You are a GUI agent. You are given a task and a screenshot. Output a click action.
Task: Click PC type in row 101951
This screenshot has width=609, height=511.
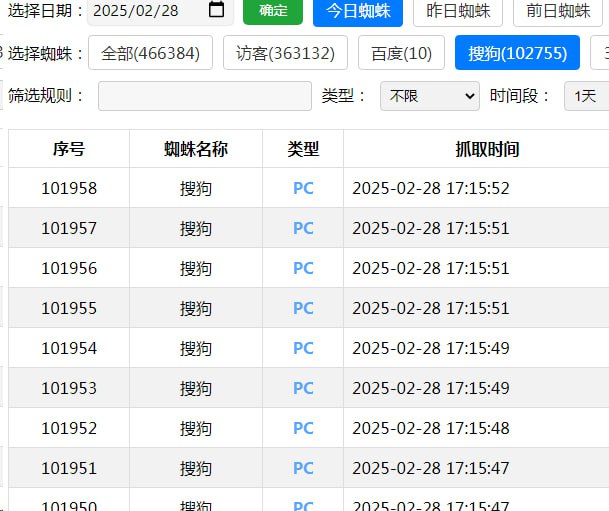click(x=303, y=468)
